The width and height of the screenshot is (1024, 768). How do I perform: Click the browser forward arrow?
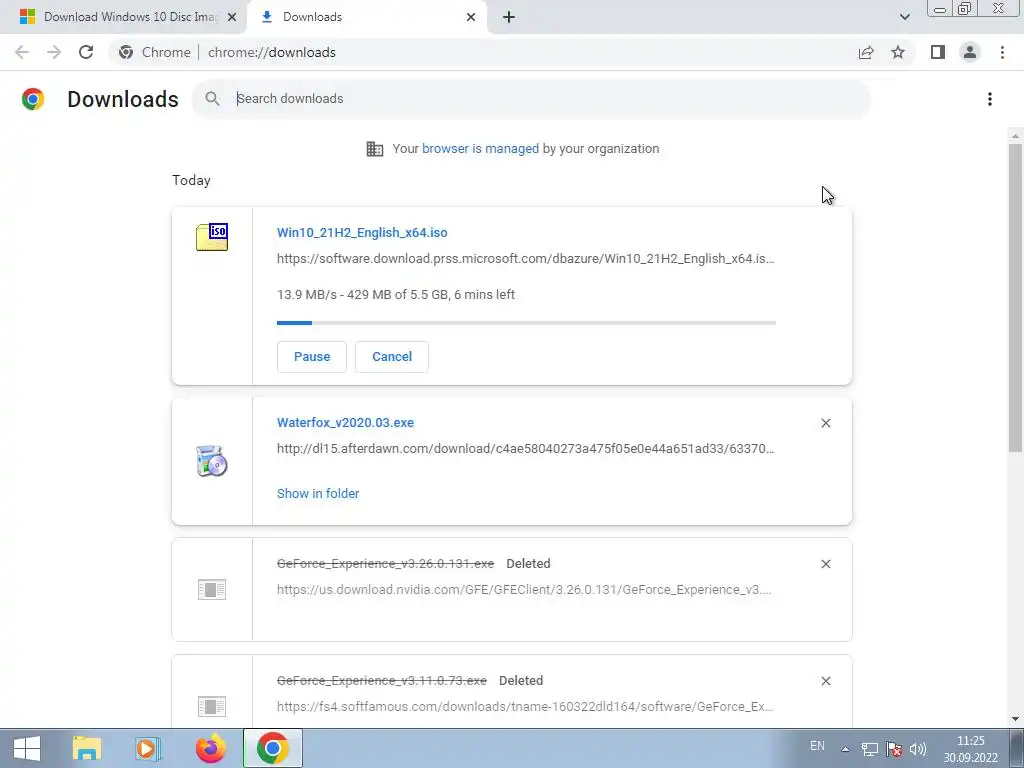pos(54,52)
